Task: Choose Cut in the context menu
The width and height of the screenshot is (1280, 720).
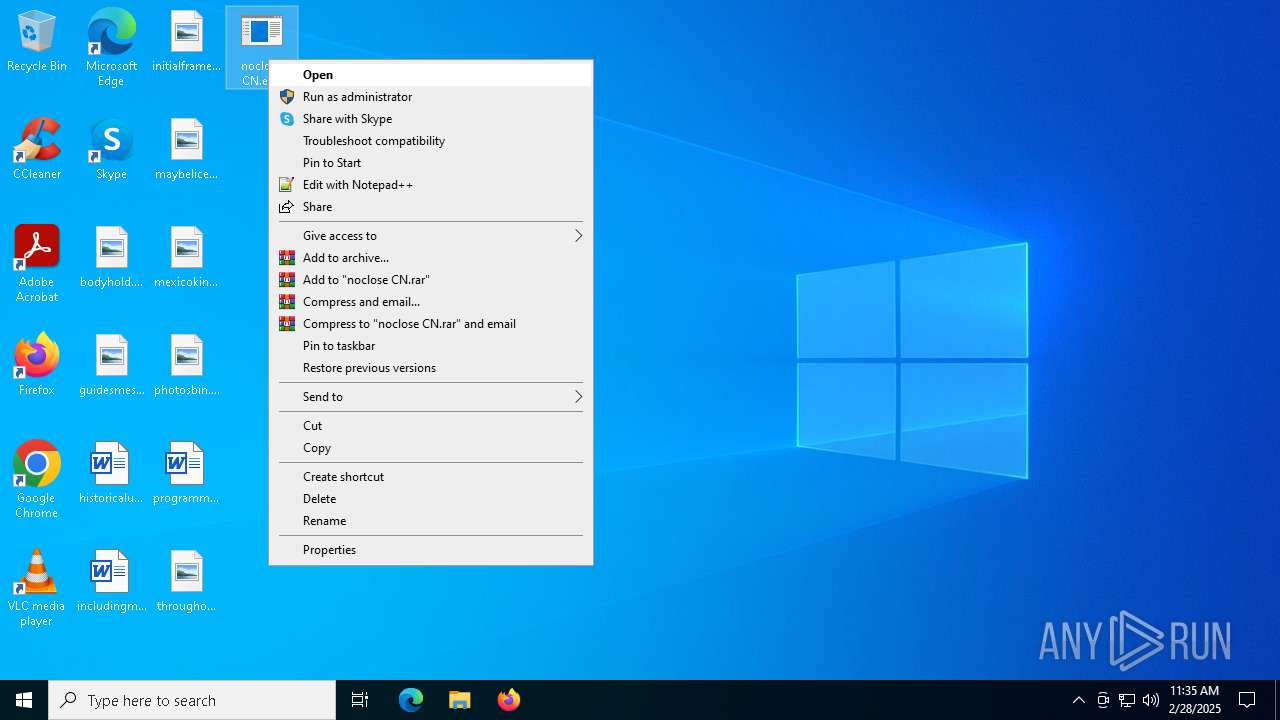Action: tap(431, 425)
